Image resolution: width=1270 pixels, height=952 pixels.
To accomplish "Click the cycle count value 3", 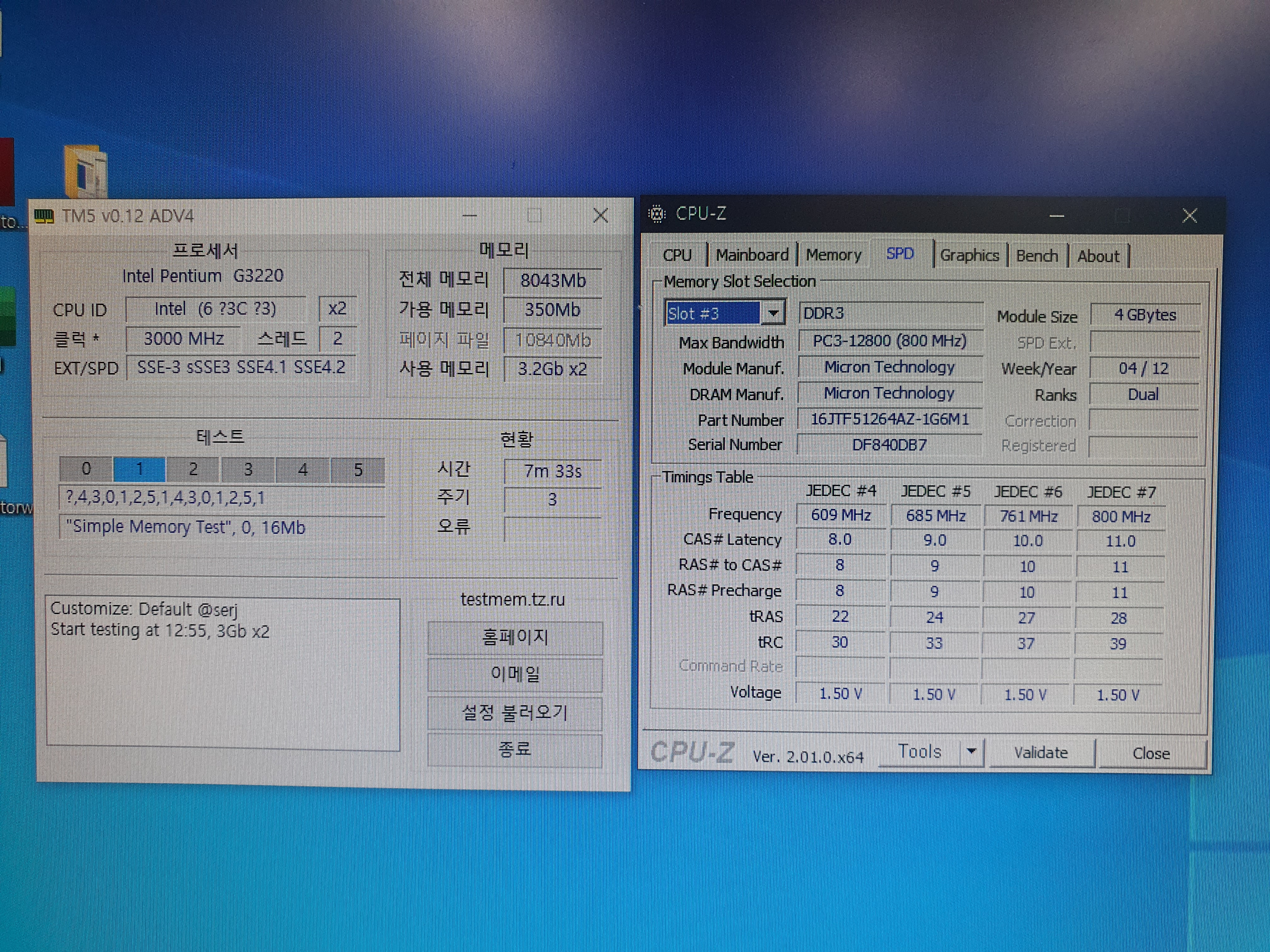I will [x=552, y=499].
